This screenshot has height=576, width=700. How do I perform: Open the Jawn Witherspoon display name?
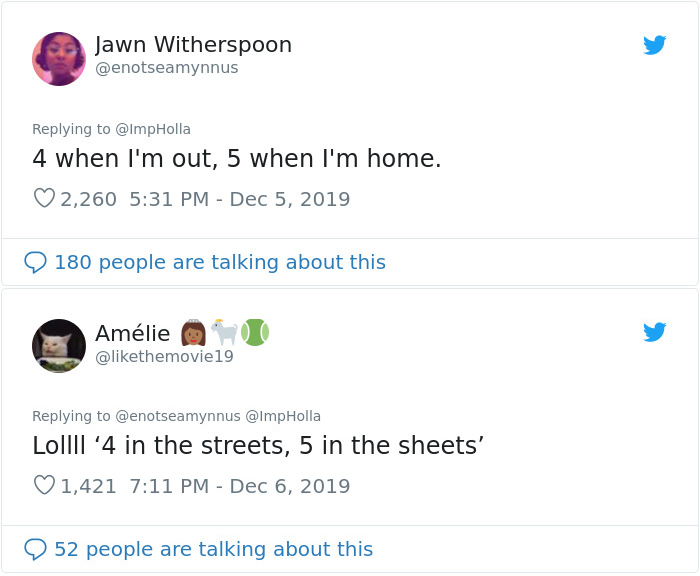[193, 45]
